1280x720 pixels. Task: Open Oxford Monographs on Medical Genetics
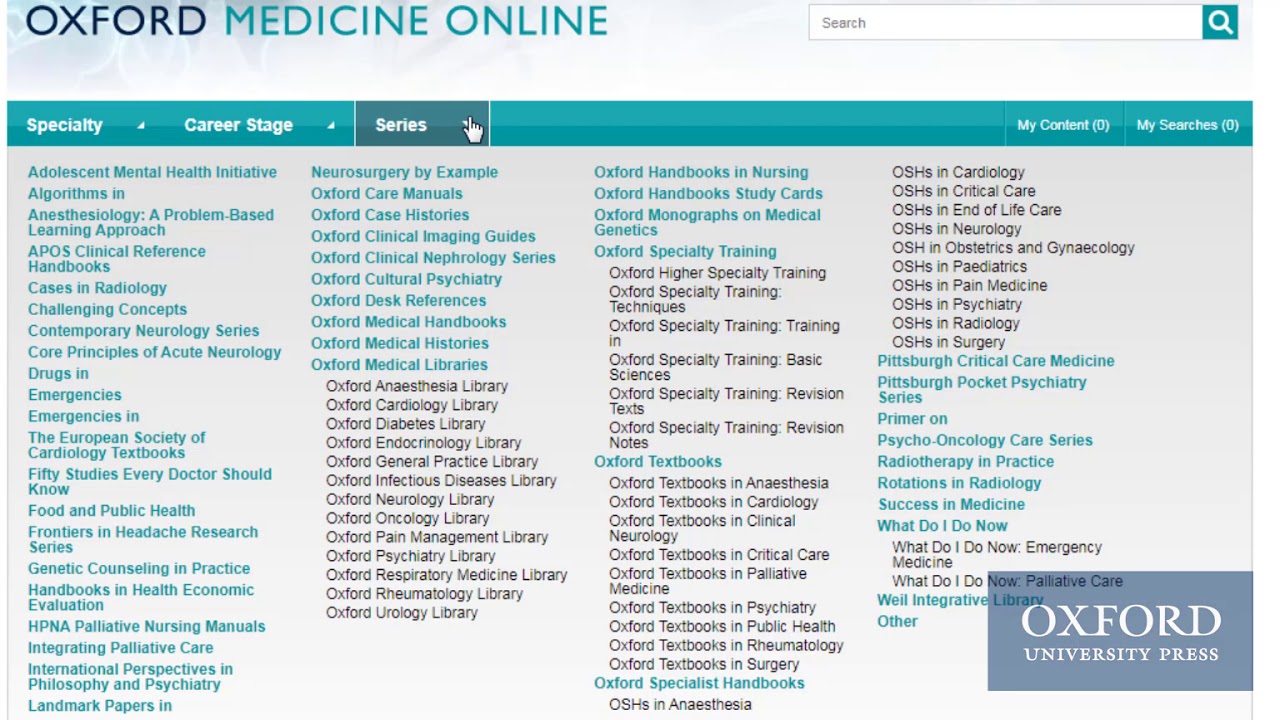pyautogui.click(x=707, y=222)
